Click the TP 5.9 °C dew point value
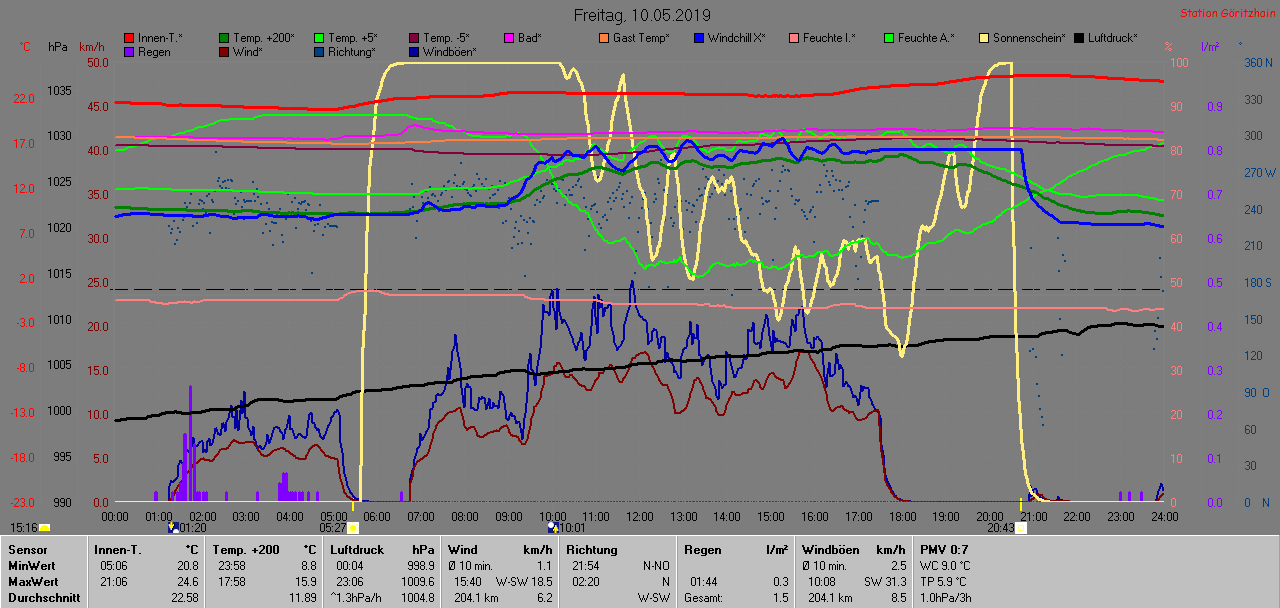 944,581
